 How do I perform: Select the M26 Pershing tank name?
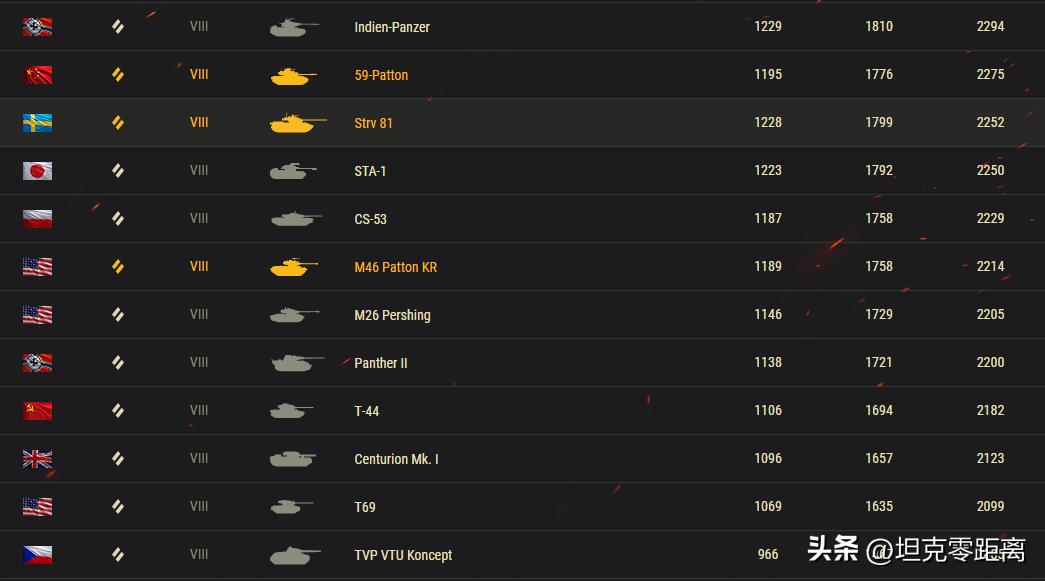coord(392,315)
